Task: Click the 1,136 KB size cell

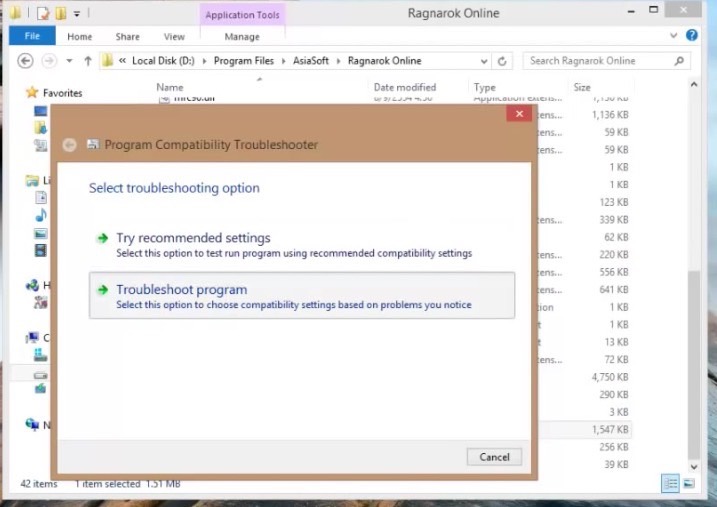Action: [610, 115]
